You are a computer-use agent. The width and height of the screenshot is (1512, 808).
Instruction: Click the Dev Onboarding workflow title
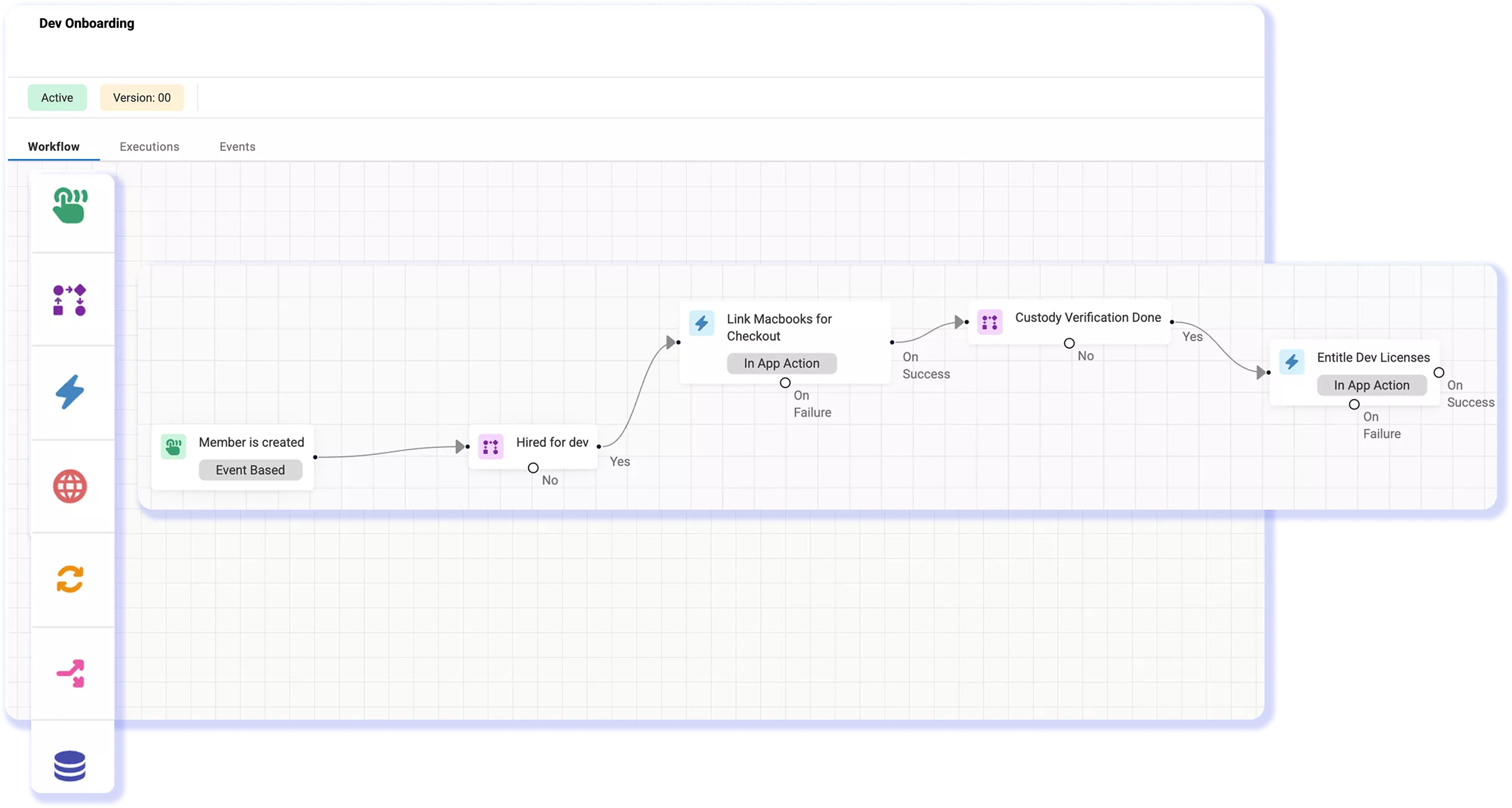pos(86,24)
